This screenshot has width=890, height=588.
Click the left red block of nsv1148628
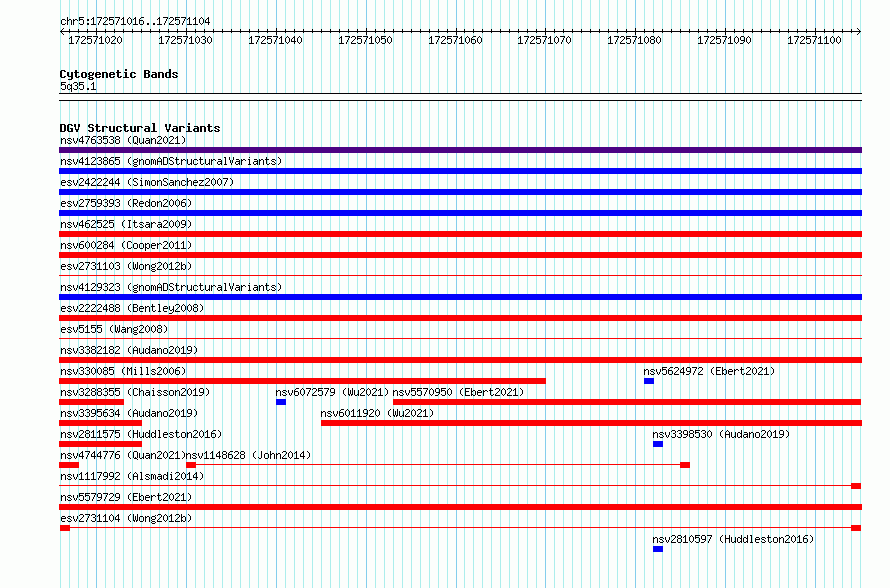(191, 465)
